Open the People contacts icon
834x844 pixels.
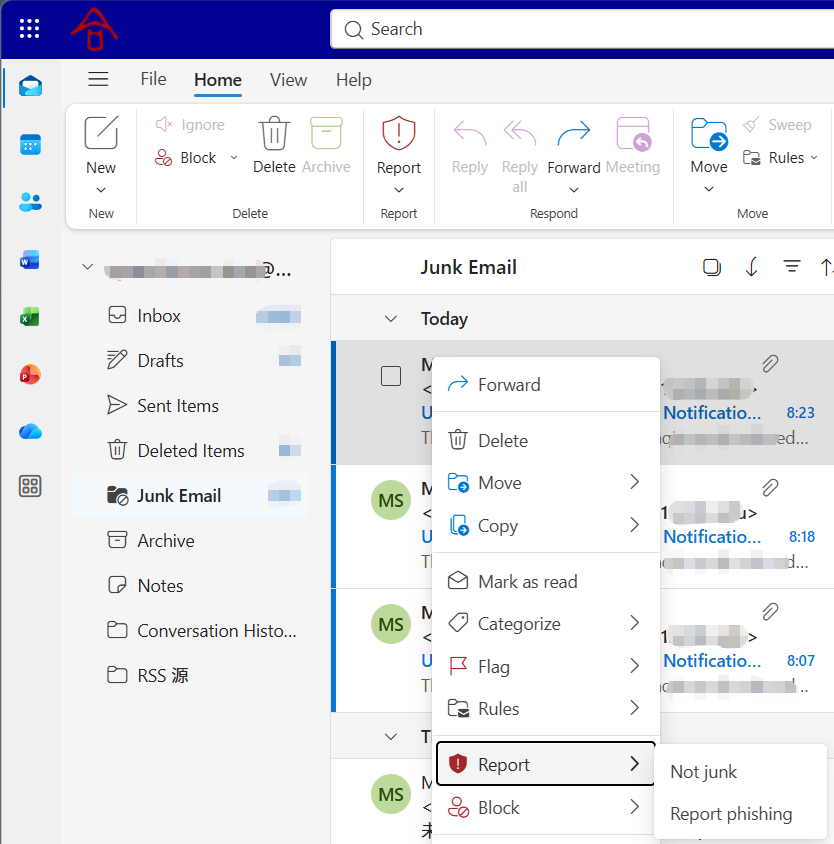click(30, 202)
